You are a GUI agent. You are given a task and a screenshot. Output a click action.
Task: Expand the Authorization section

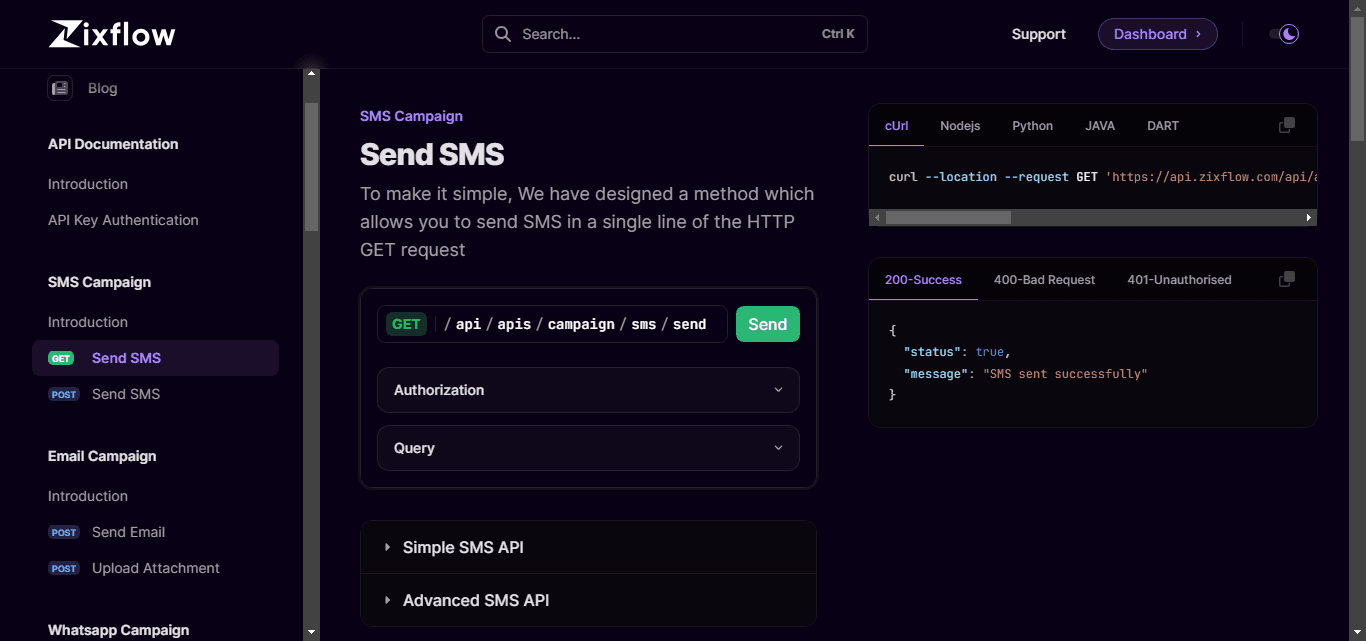(587, 390)
